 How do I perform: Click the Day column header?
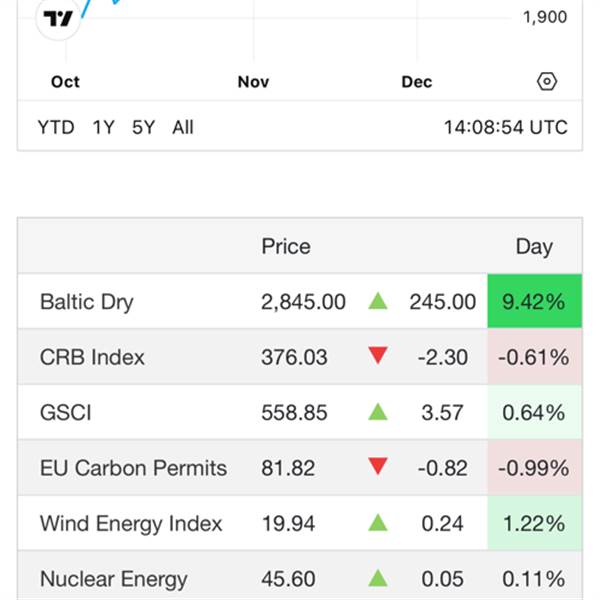534,247
